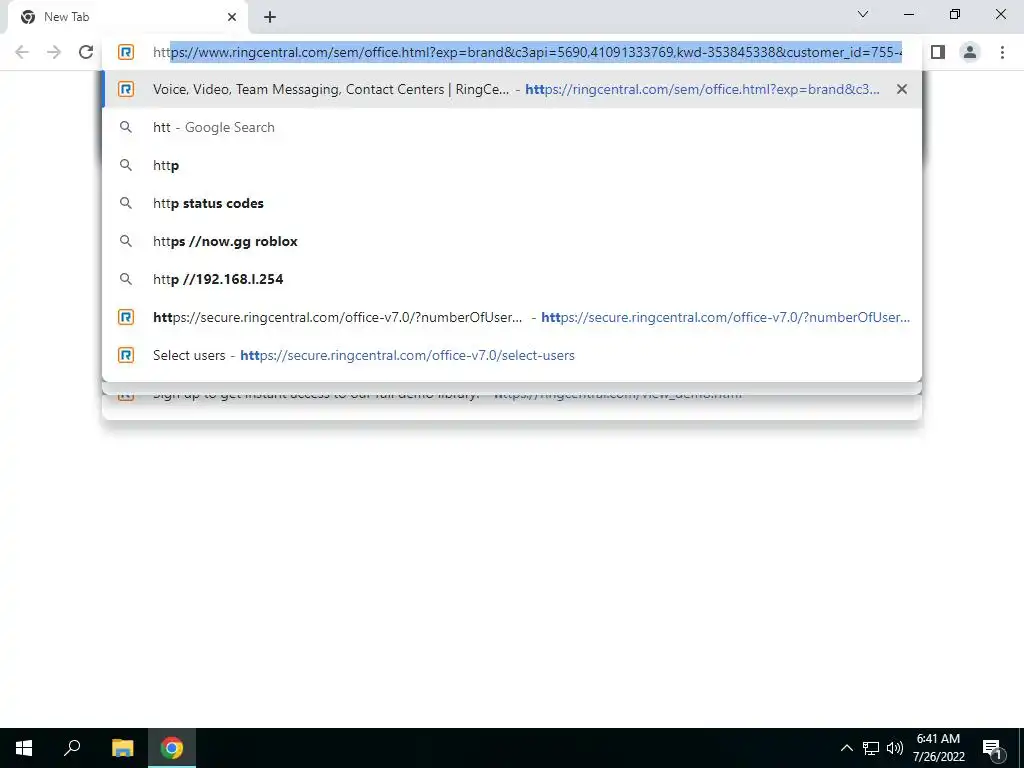Select 'http //192.168.l.254' suggestion
Screen dimensions: 1024x768
(x=512, y=279)
